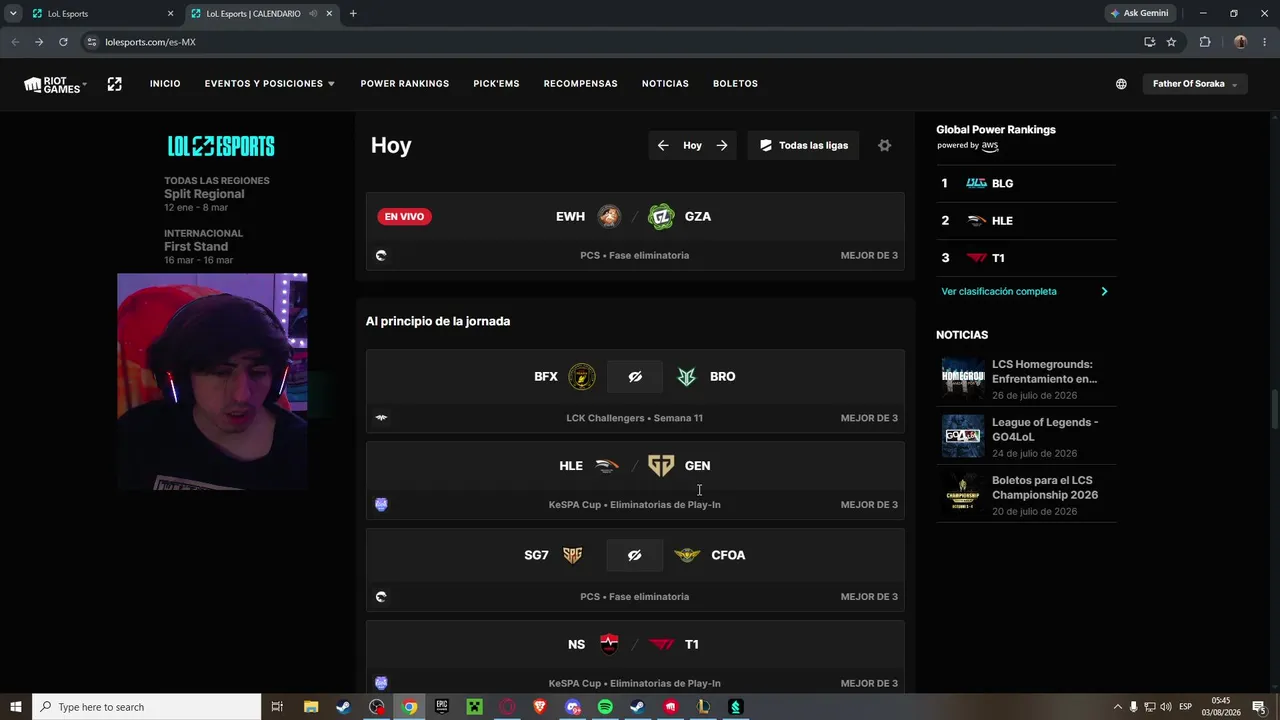Jump to Hoy in the schedule
Image resolution: width=1280 pixels, height=720 pixels.
[692, 146]
